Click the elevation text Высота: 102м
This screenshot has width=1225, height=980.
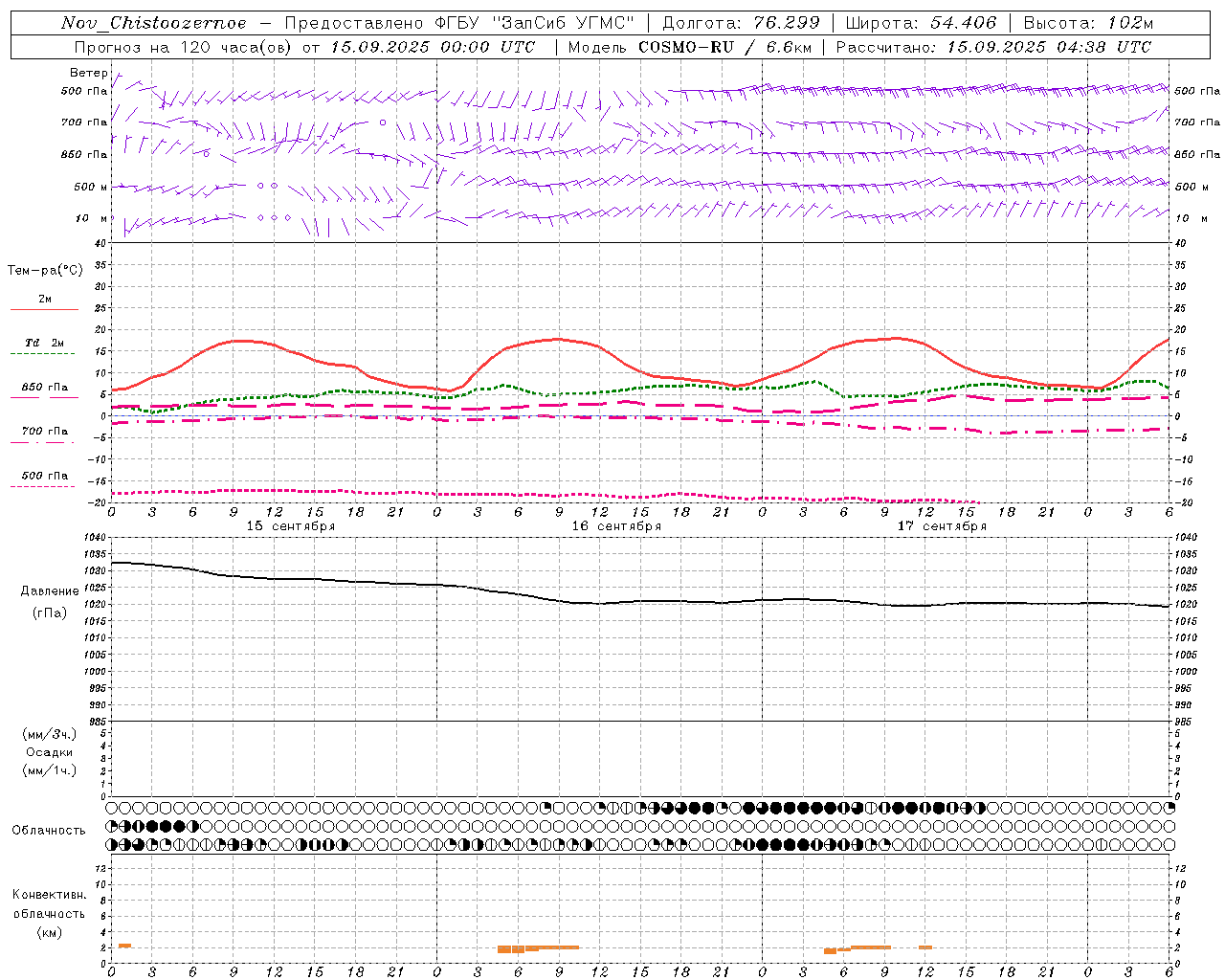(x=1088, y=23)
